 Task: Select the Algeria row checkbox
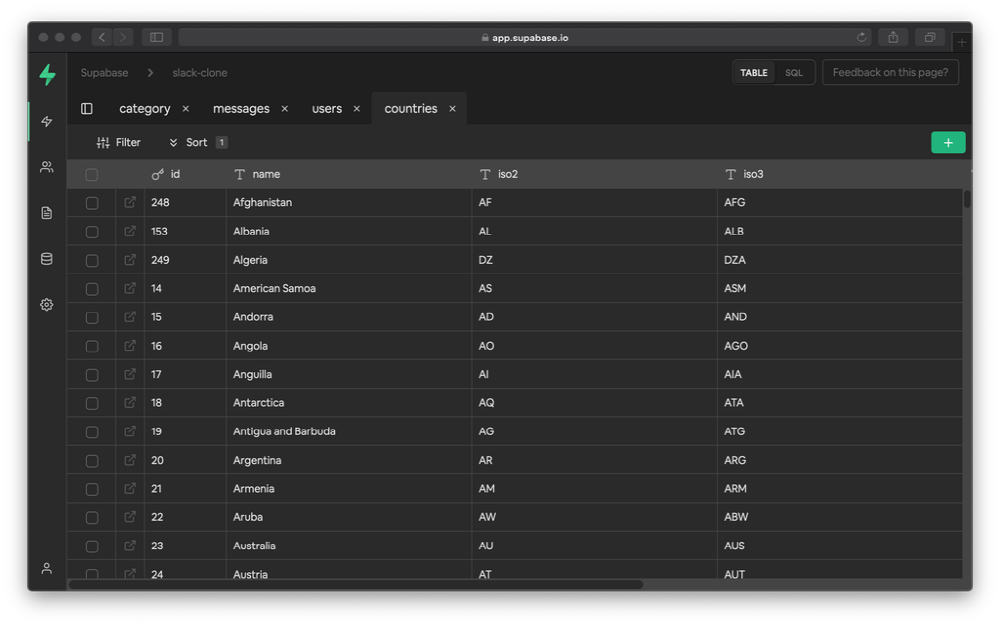click(92, 260)
